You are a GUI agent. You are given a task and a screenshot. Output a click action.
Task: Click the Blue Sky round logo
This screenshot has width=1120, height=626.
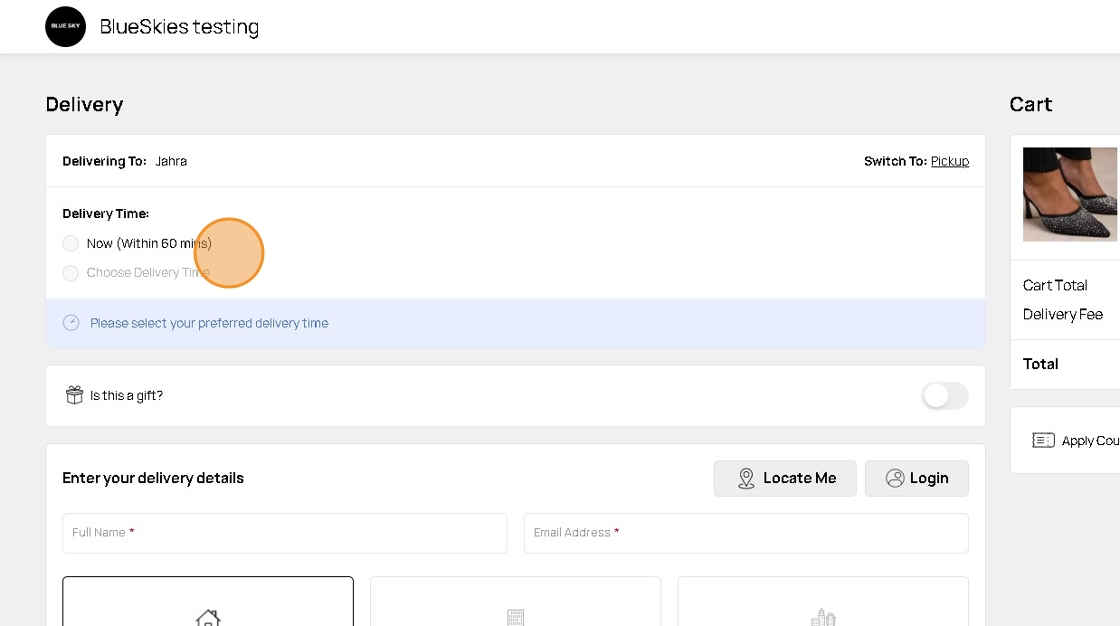pos(65,27)
